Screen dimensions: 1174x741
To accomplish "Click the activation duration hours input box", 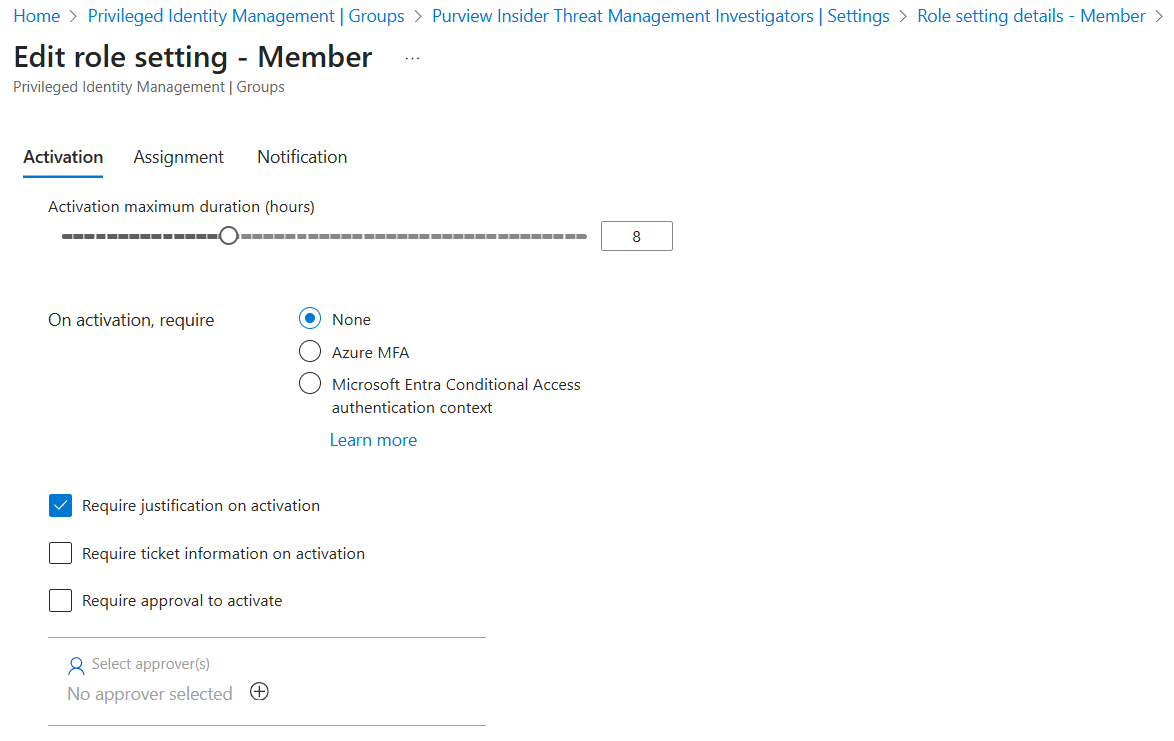I will pos(636,236).
